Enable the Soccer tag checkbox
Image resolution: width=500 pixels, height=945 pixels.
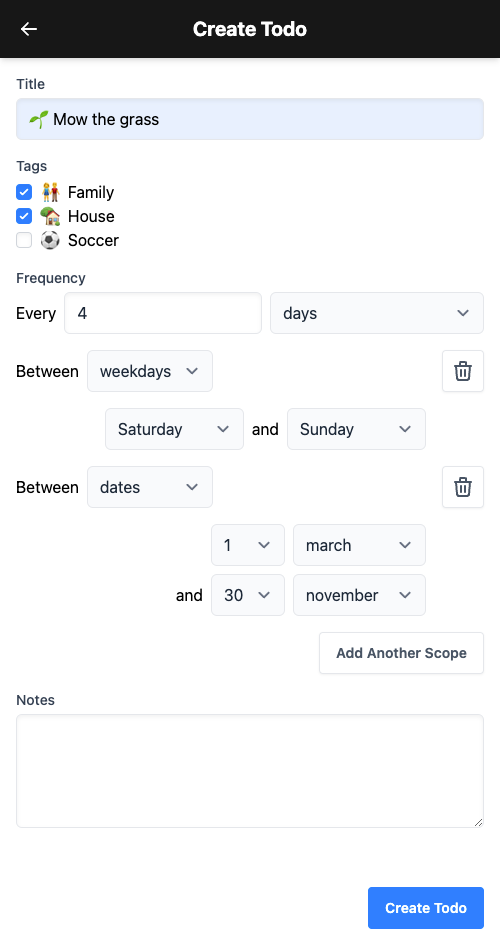point(23,240)
